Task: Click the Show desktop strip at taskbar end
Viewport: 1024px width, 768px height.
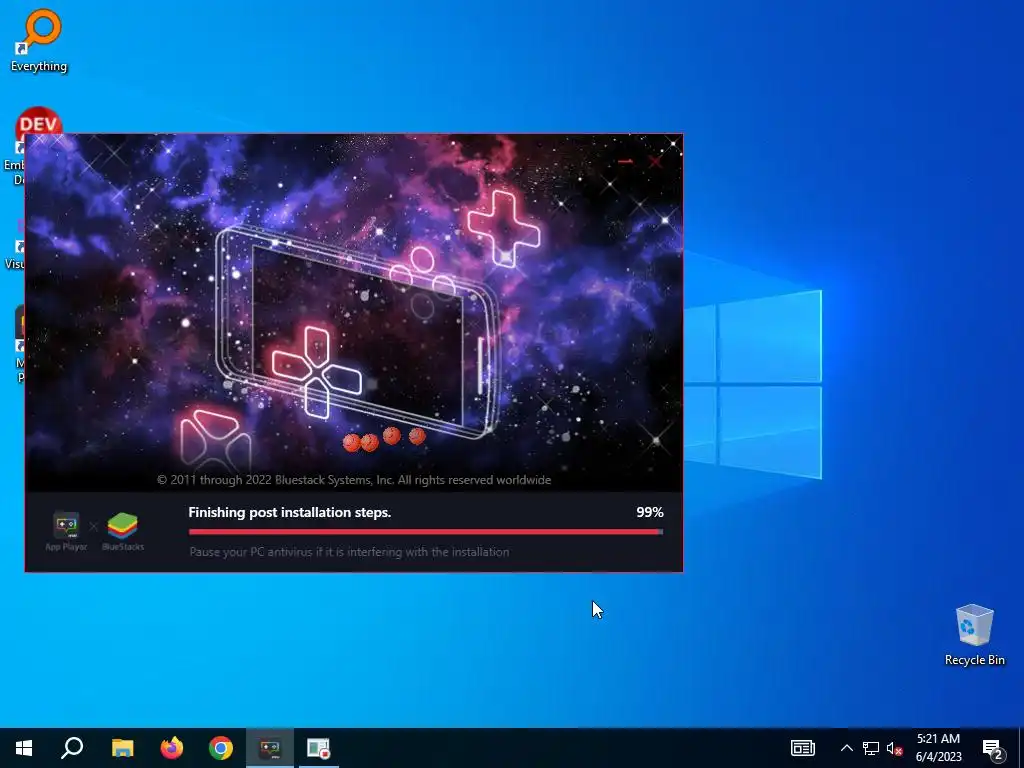Action: pos(1021,748)
